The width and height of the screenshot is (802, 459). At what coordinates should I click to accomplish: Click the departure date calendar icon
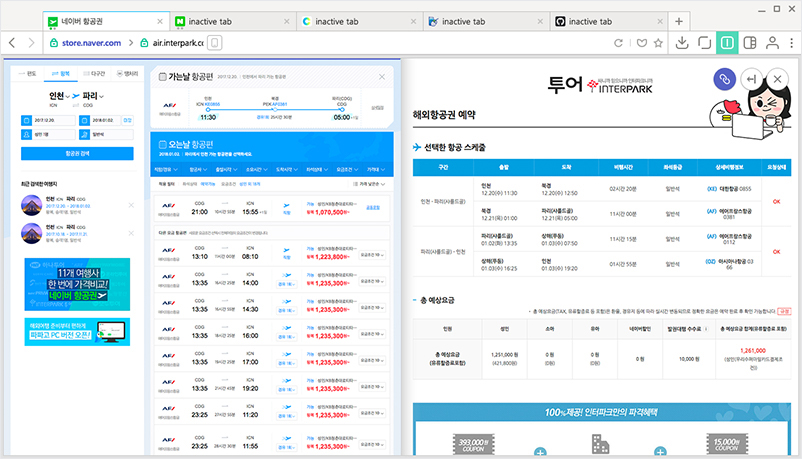click(x=26, y=120)
